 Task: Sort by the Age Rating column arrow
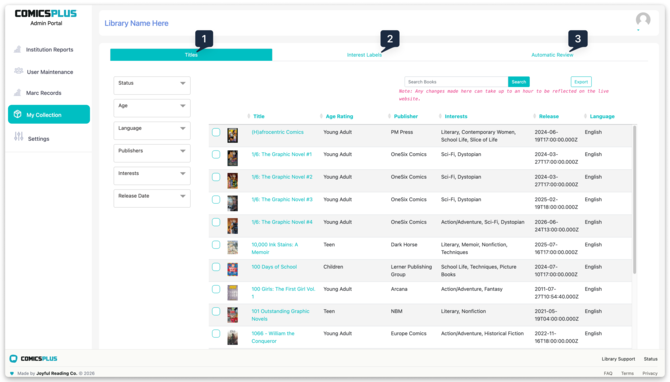point(321,116)
